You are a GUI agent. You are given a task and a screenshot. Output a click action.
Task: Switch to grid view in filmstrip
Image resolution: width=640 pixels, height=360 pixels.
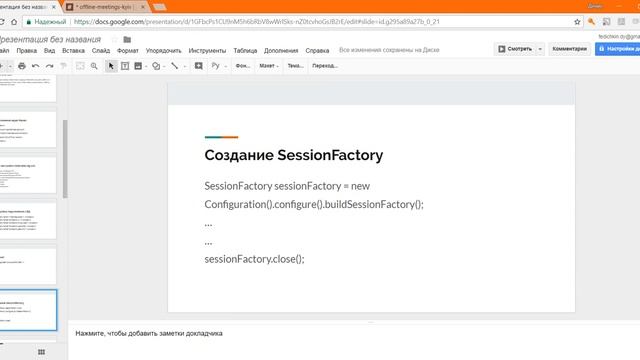pos(41,352)
